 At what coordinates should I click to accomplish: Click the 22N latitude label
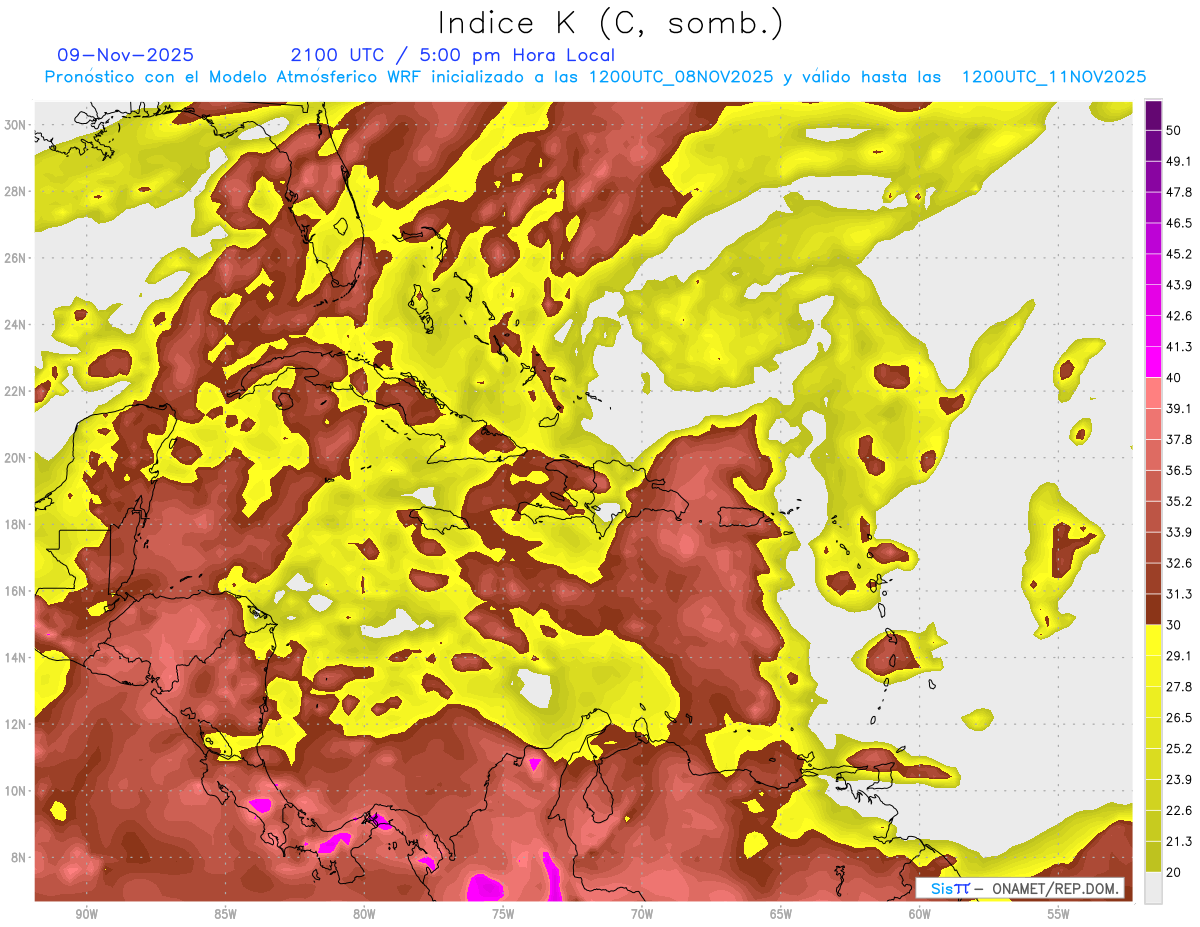(16, 391)
